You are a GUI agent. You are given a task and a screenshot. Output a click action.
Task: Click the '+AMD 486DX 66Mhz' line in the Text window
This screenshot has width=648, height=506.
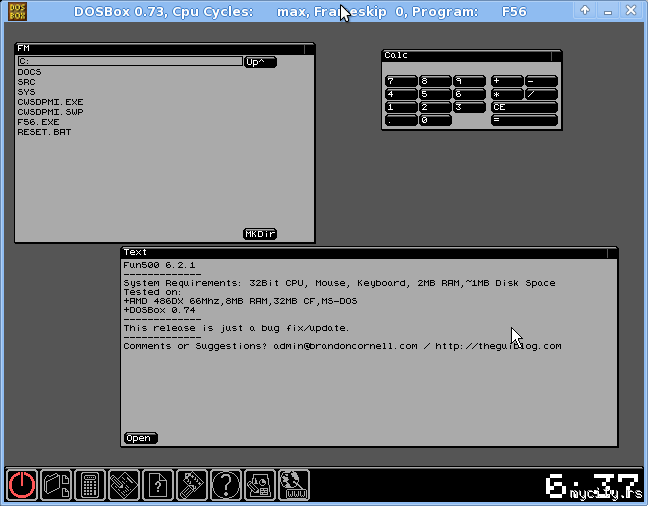pos(240,301)
